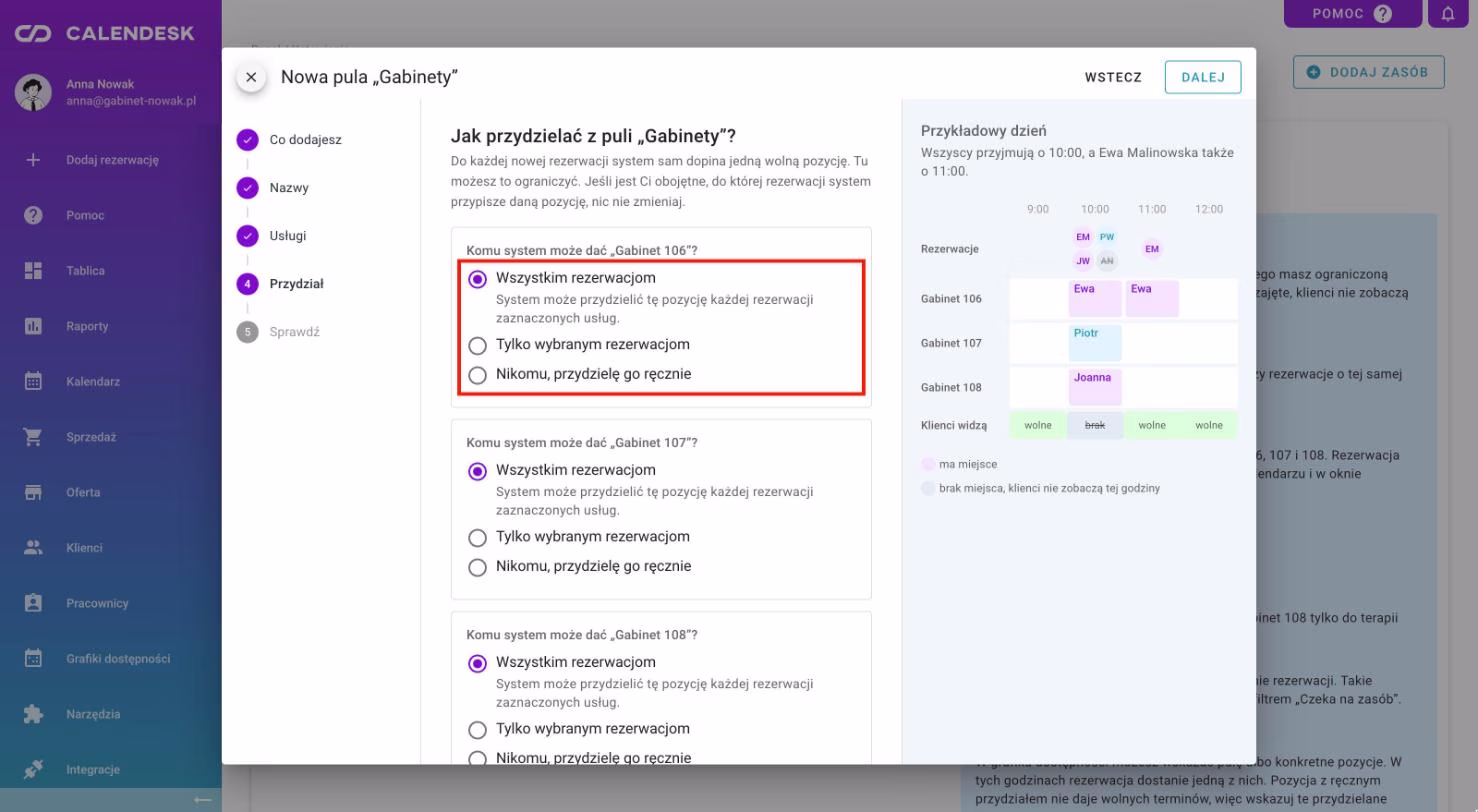This screenshot has width=1478, height=812.
Task: Click Anna Nowak's profile avatar
Action: pos(33,92)
